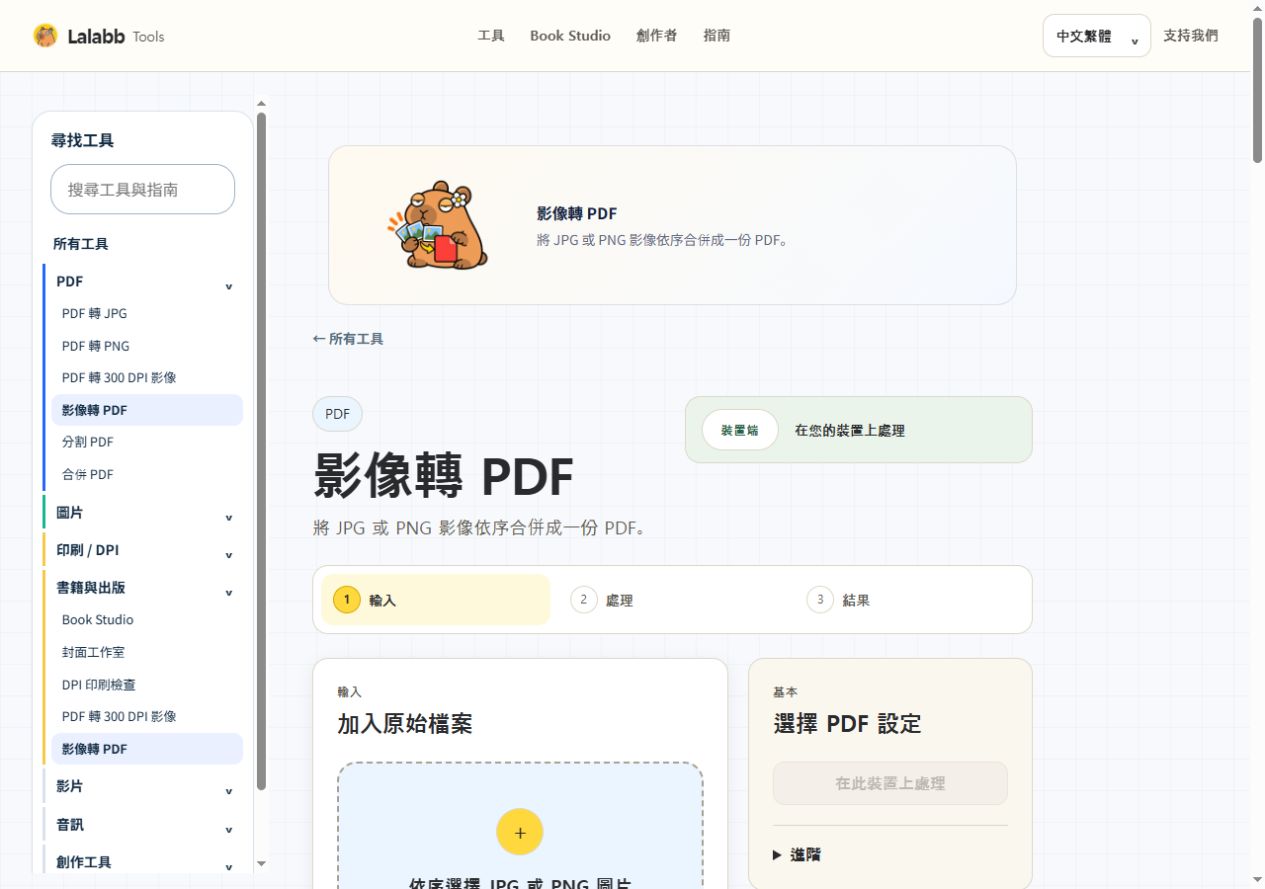
Task: Click the page vertical scrollbar thumb
Action: tap(1257, 88)
